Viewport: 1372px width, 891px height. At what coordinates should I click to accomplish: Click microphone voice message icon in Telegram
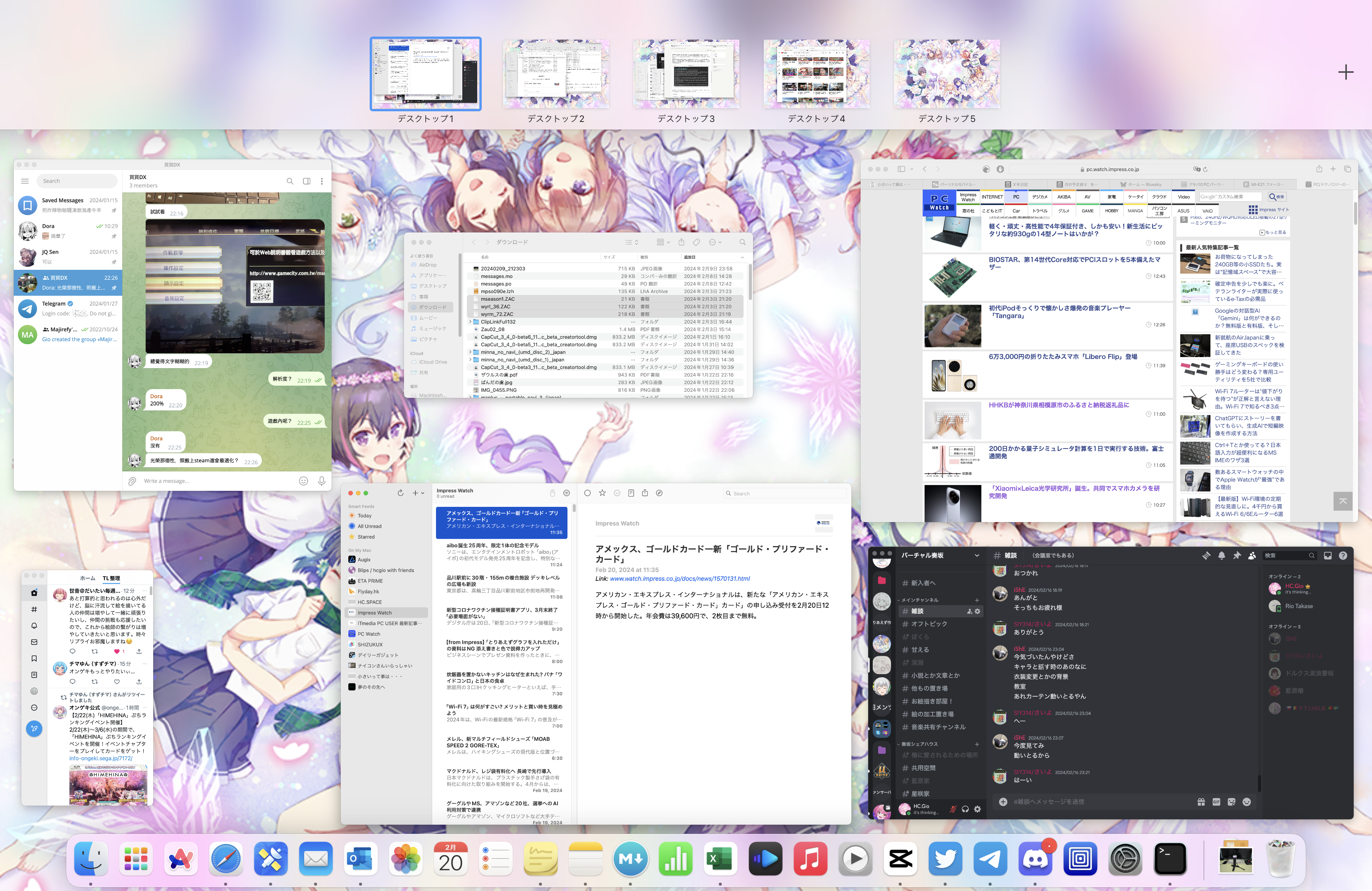pos(322,481)
